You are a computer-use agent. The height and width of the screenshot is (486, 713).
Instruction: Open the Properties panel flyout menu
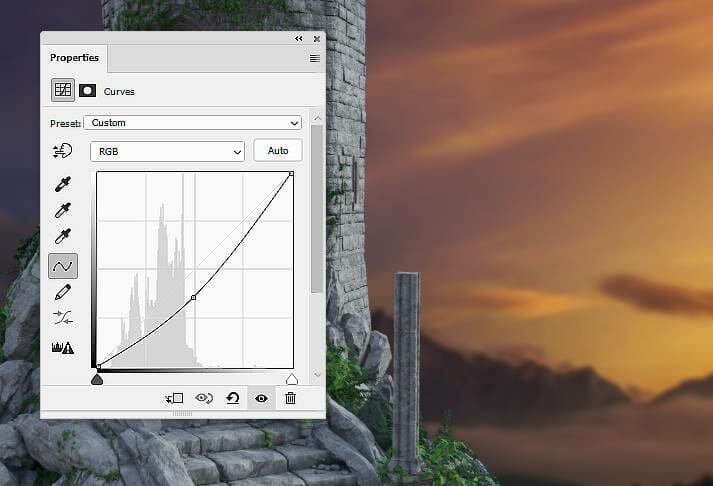315,58
